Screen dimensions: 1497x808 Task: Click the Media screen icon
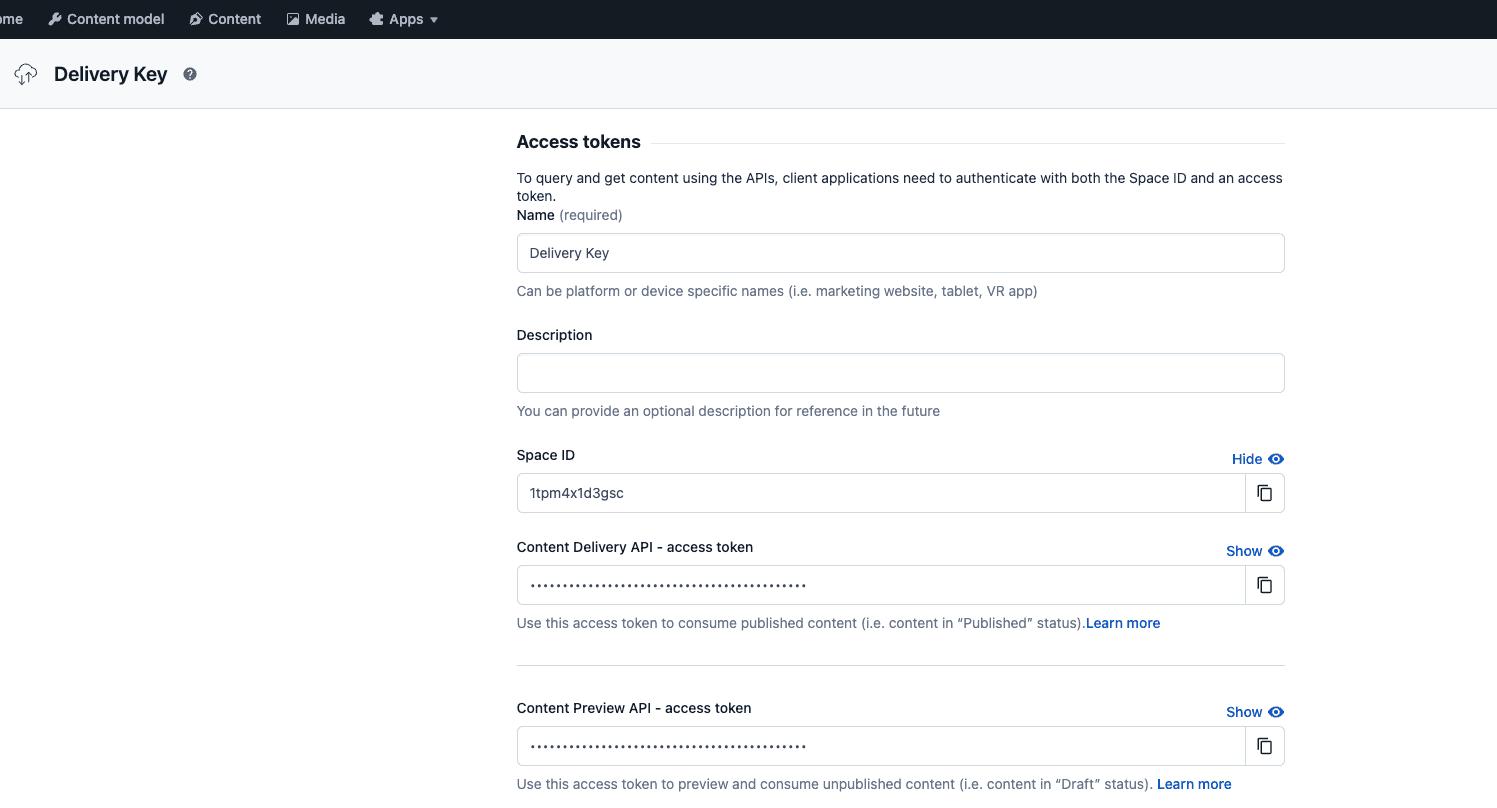291,18
